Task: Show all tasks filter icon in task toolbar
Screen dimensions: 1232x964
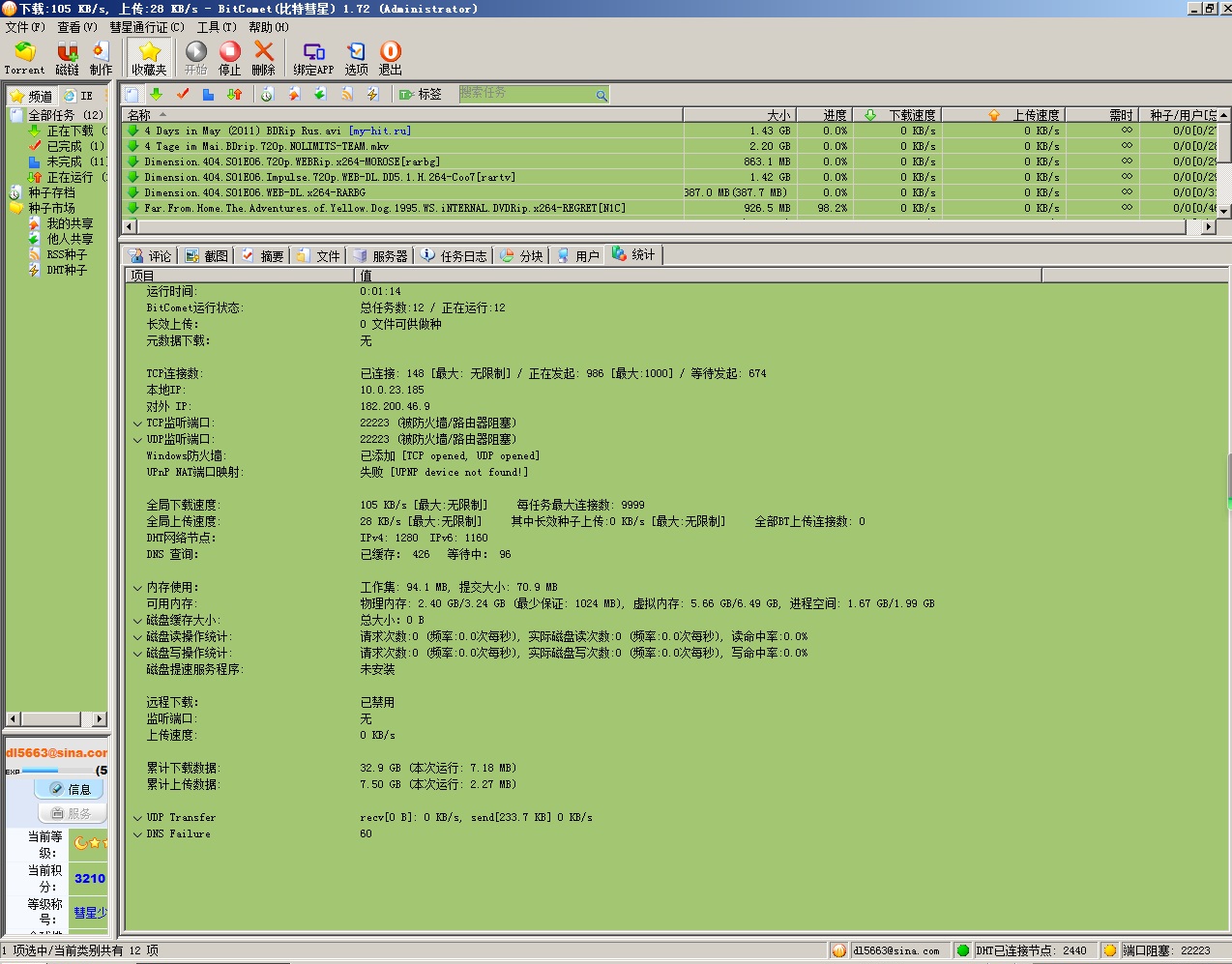Action: click(132, 94)
